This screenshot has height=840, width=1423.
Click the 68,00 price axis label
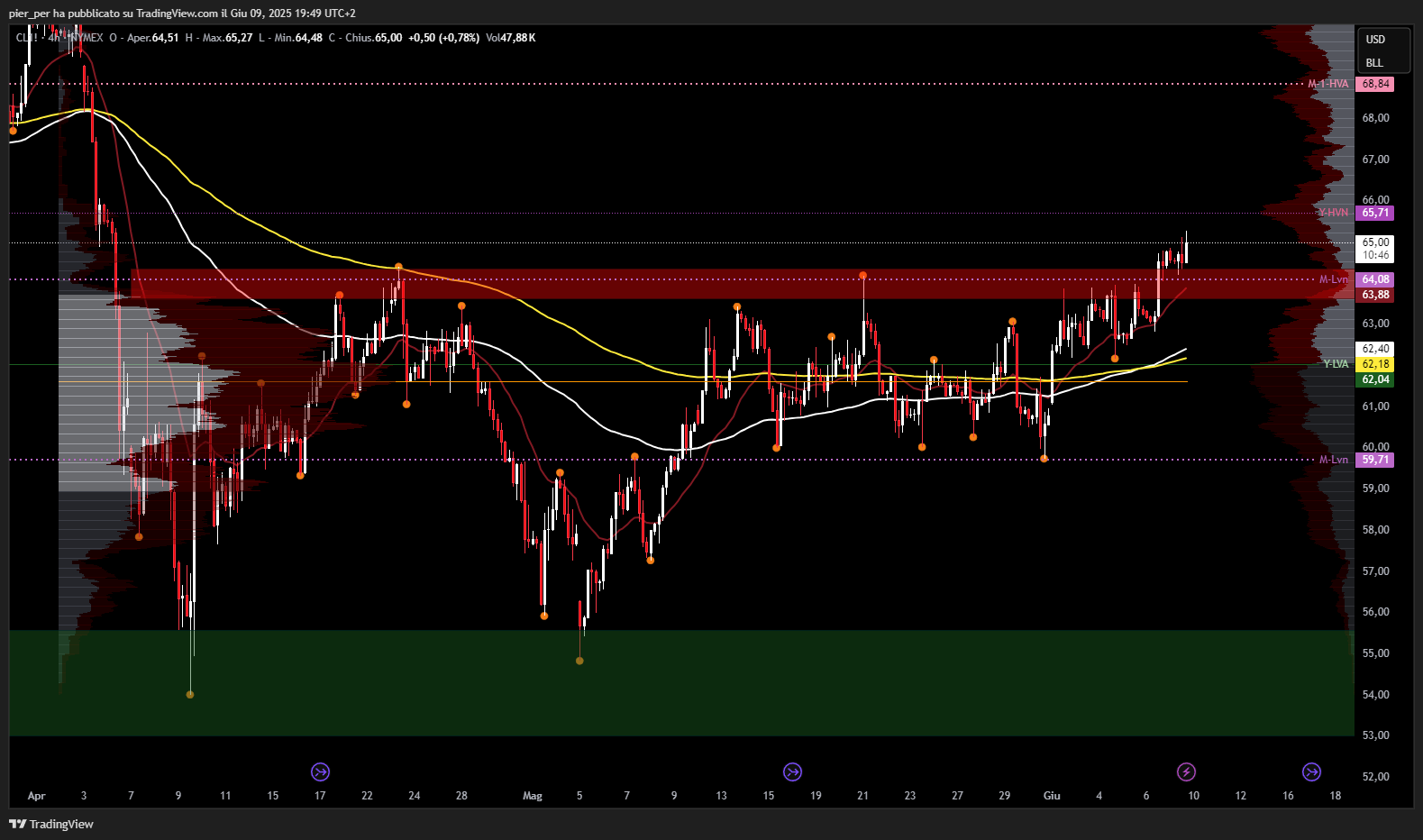1375,118
